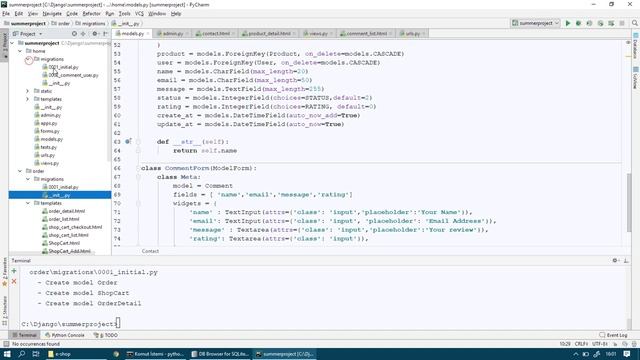This screenshot has height=360, width=640.
Task: Open the run configuration dropdown summerproject
Action: click(x=536, y=23)
